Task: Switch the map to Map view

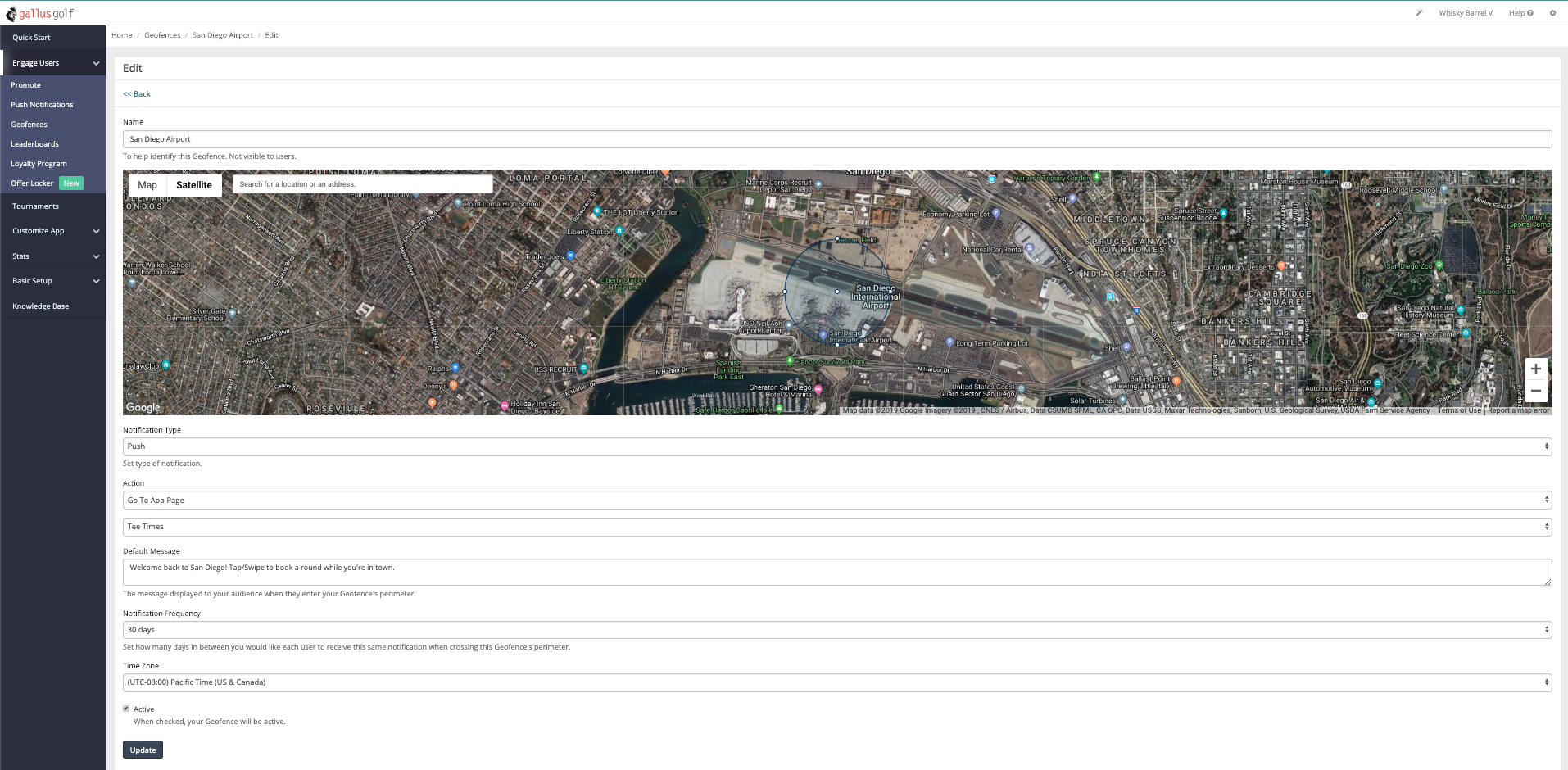Action: [147, 185]
